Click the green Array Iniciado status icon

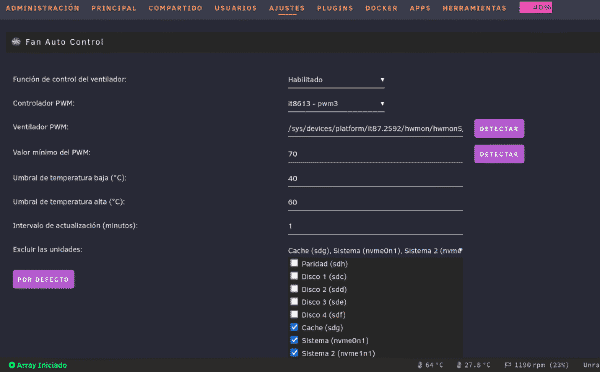pyautogui.click(x=12, y=365)
